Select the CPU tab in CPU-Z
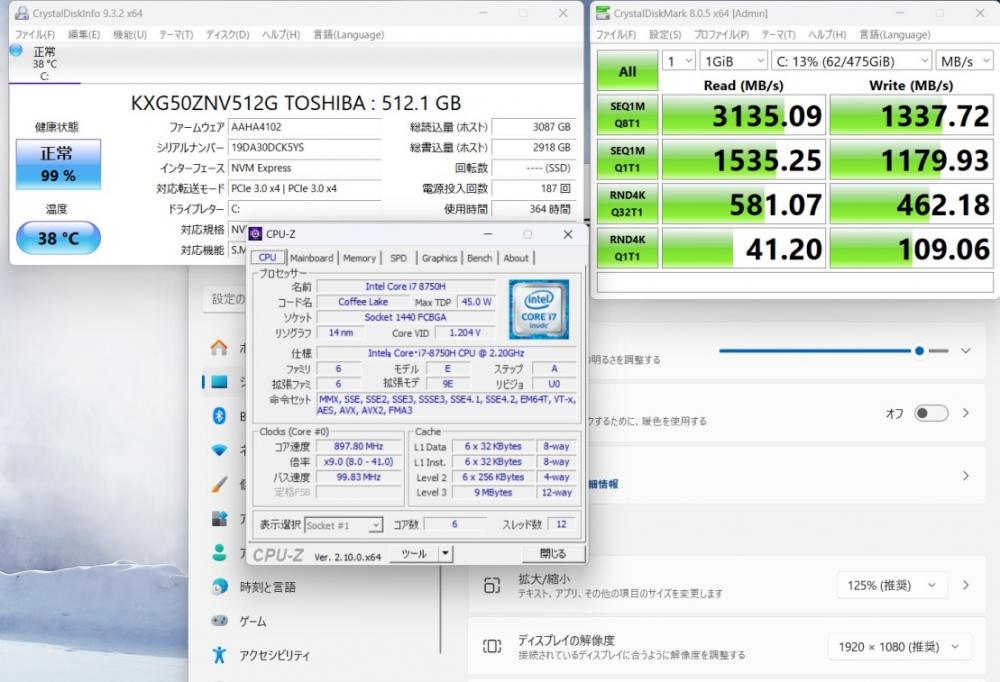This screenshot has height=682, width=1000. (267, 257)
